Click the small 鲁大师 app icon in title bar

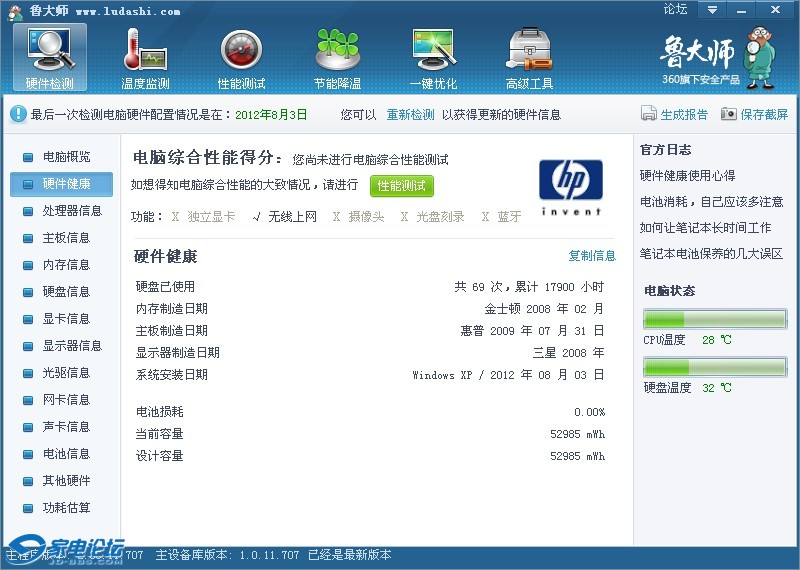(15, 12)
